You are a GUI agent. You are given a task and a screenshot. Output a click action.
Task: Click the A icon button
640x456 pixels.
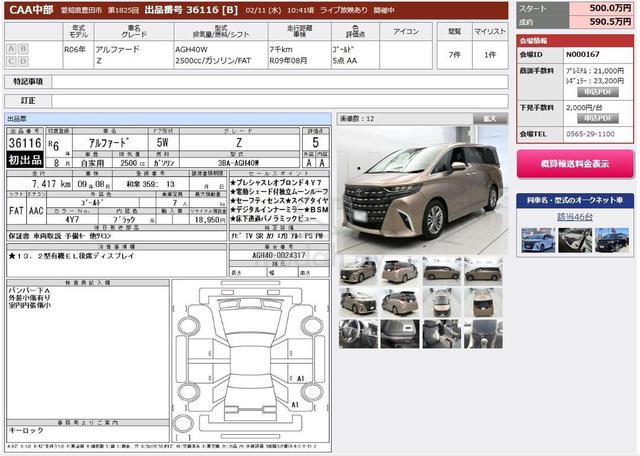click(x=11, y=49)
